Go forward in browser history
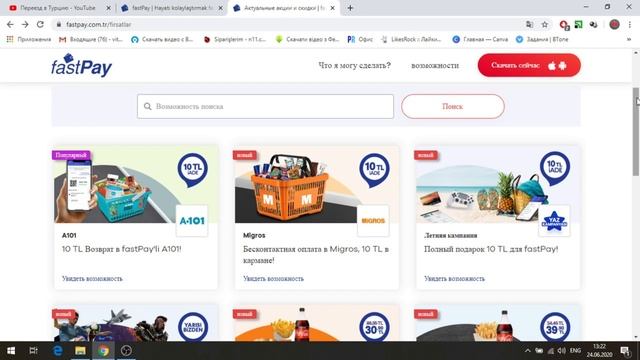 (x=25, y=24)
